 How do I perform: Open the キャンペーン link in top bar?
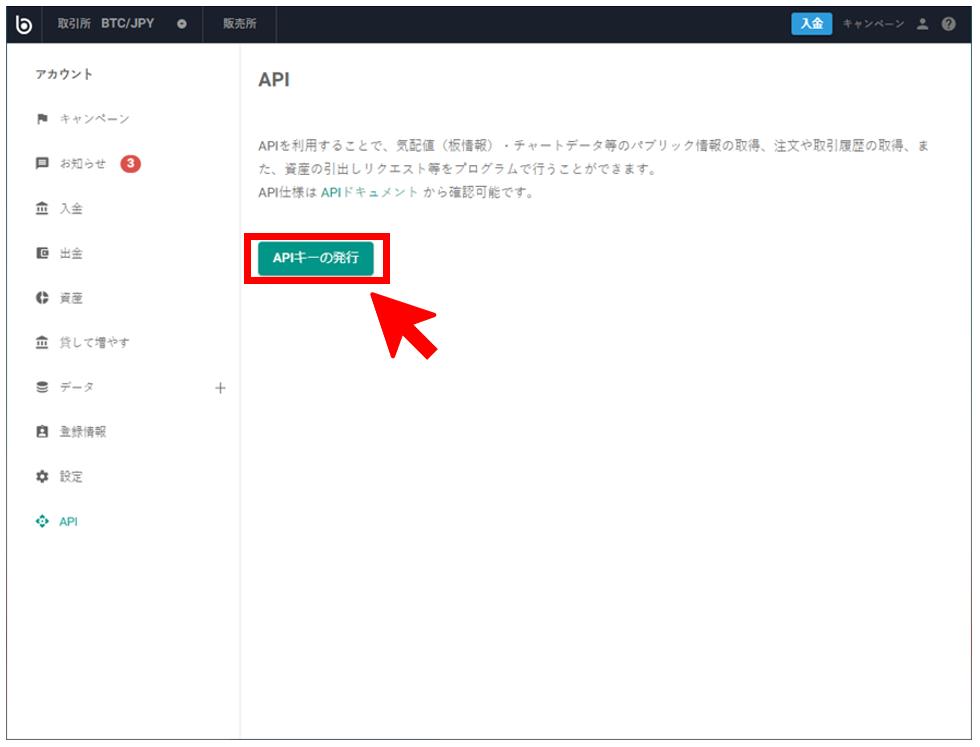(x=873, y=24)
